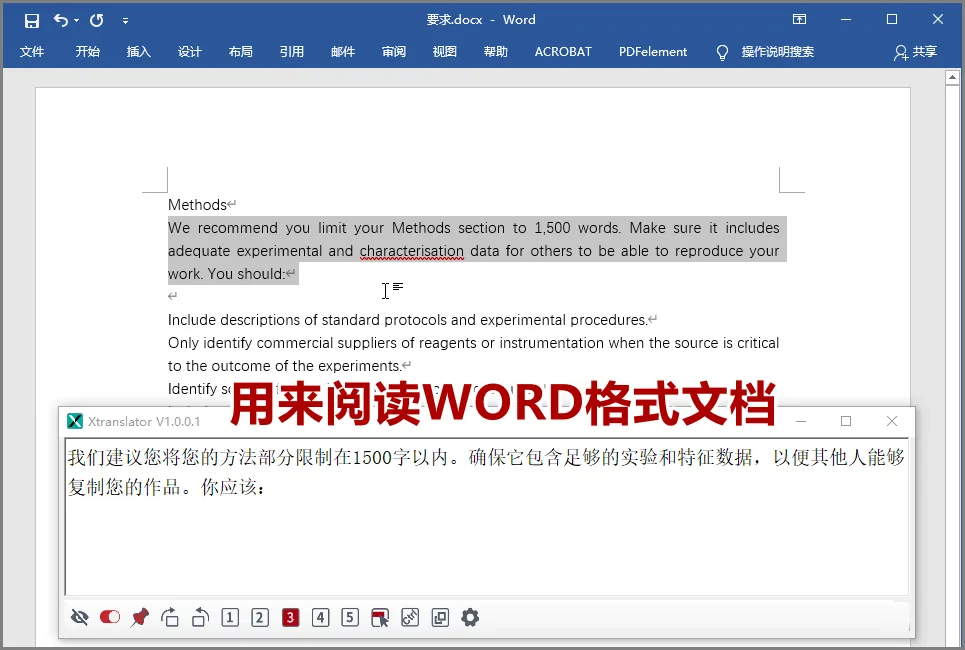This screenshot has height=650, width=965.
Task: Click the selected text 'work. You should:'
Action: point(226,274)
